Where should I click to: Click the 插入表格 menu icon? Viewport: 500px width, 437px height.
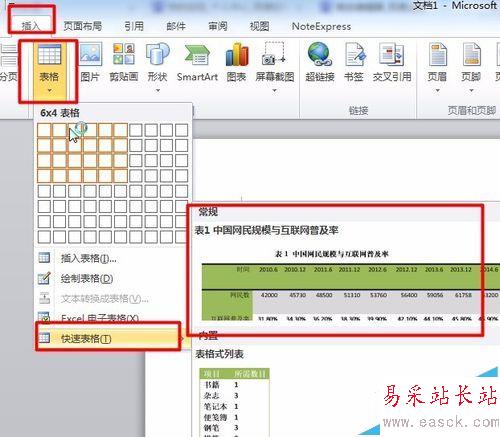44,258
